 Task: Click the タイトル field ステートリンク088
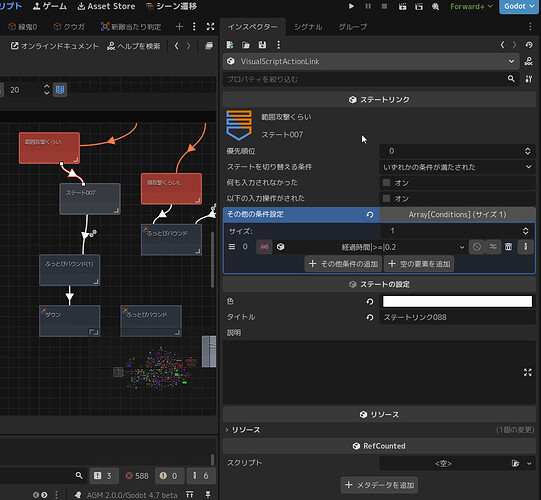point(457,317)
